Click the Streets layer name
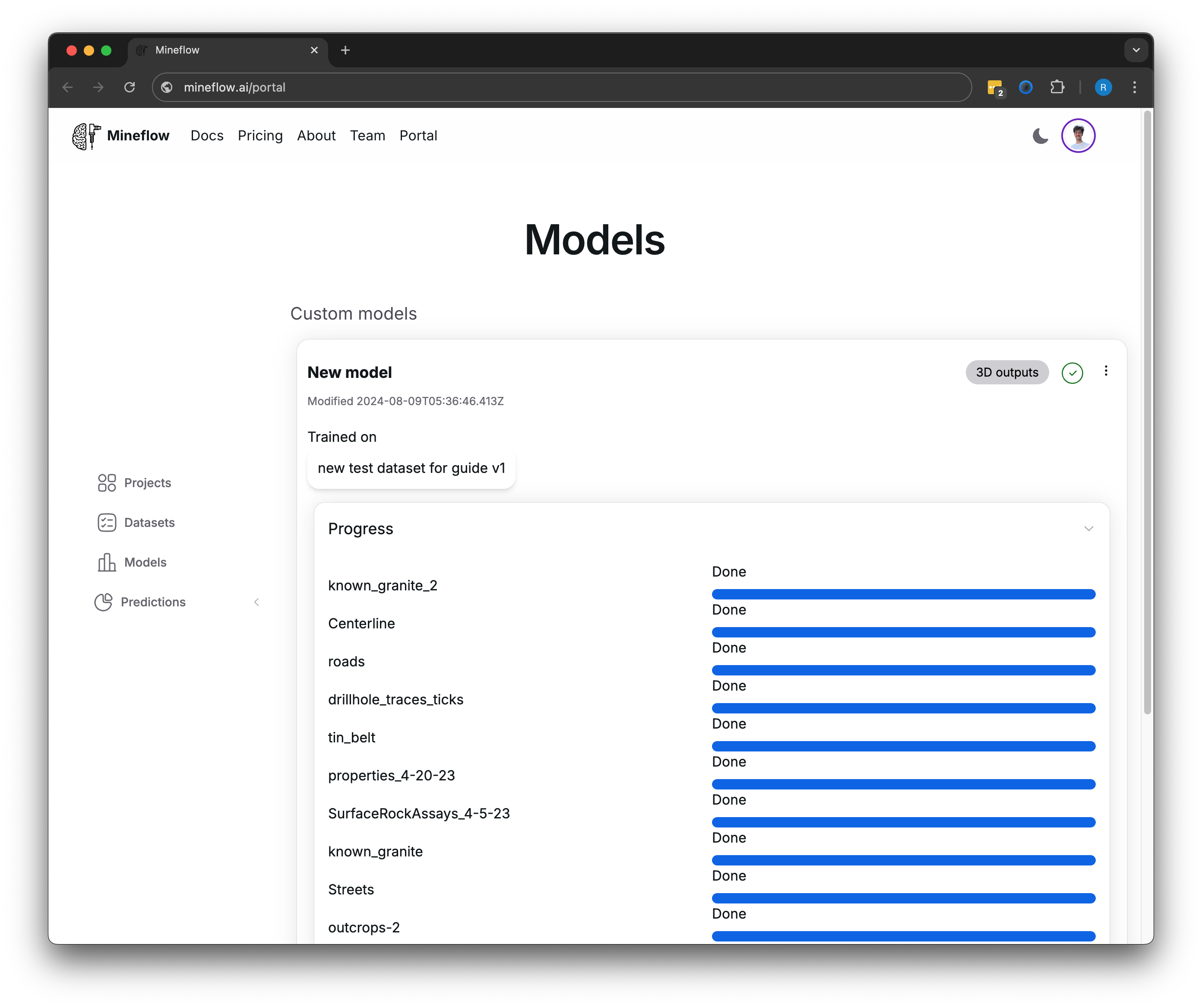This screenshot has height=1008, width=1202. click(351, 890)
